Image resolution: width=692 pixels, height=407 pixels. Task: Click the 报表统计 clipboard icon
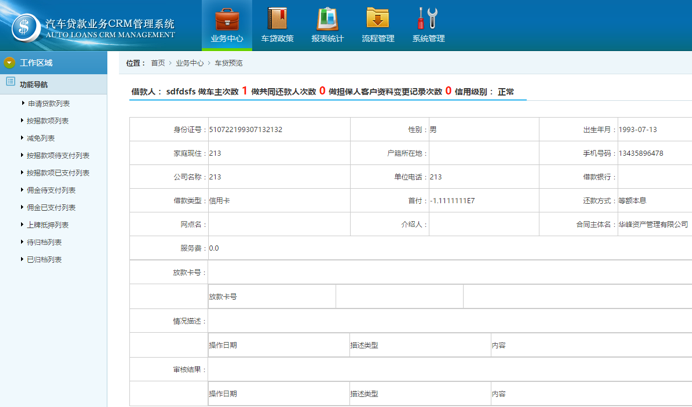coord(327,19)
